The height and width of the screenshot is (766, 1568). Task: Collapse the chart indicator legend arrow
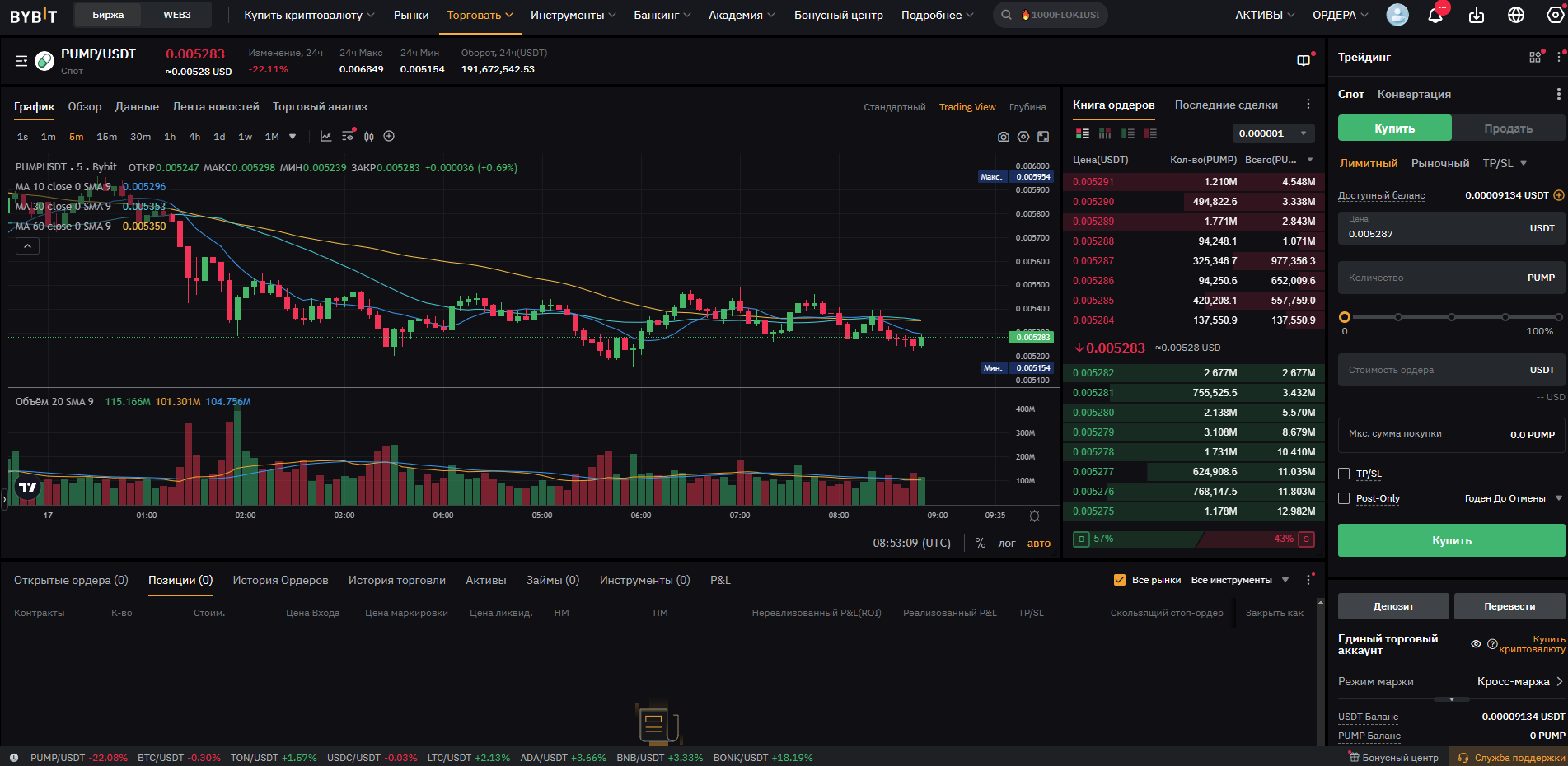[27, 246]
